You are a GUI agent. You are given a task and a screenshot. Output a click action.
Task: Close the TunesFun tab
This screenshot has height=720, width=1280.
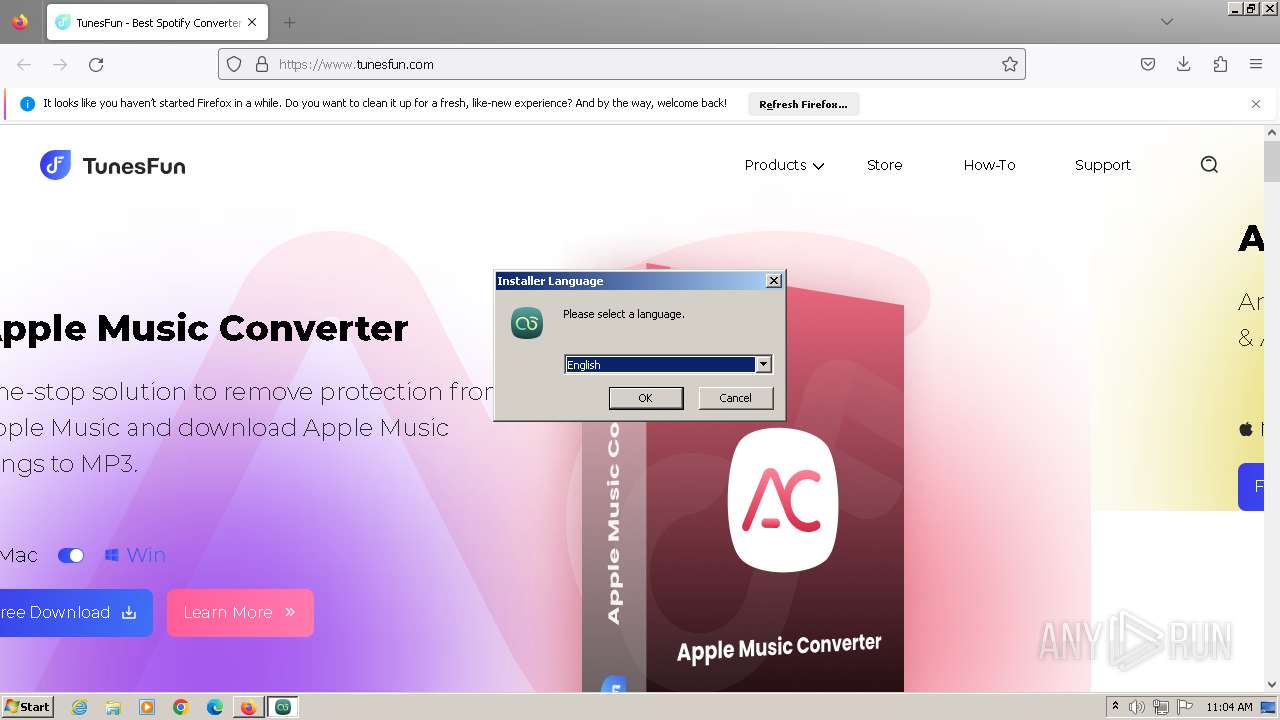252,22
